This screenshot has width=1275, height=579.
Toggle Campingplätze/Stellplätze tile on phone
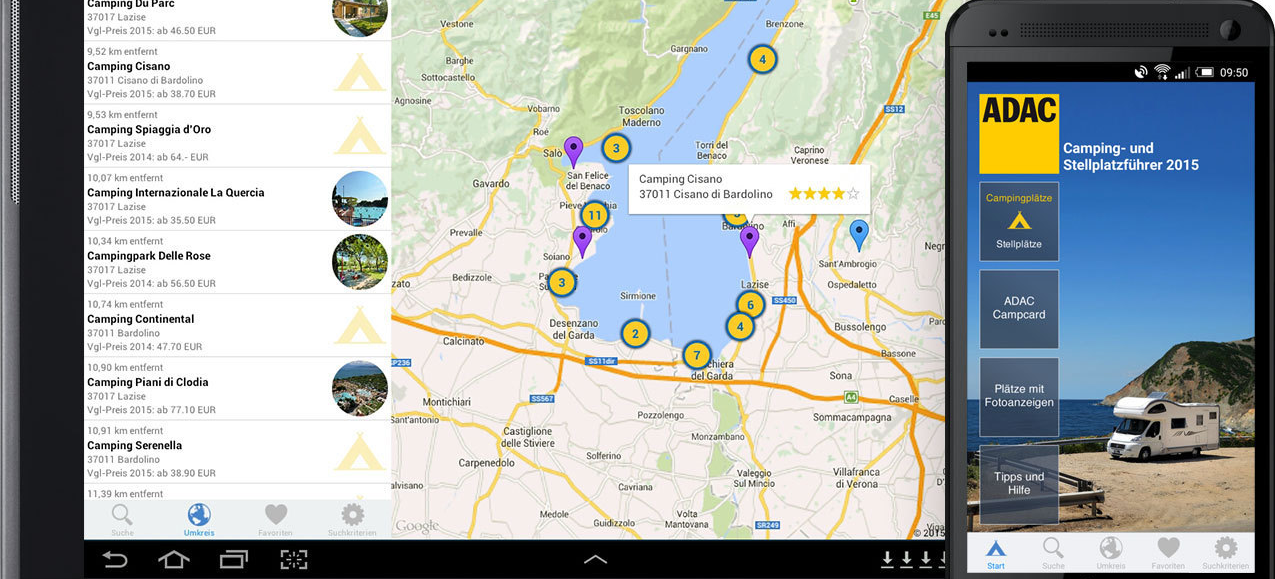1019,221
